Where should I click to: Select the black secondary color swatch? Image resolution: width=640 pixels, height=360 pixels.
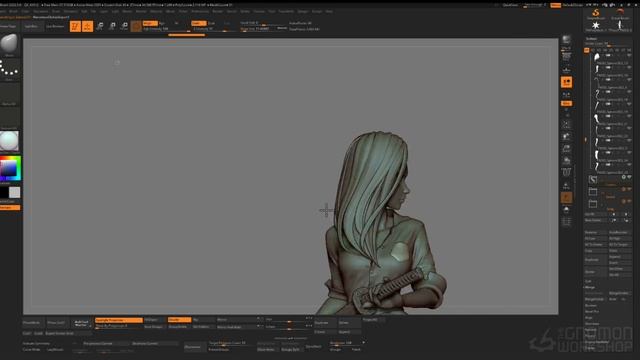click(4, 192)
